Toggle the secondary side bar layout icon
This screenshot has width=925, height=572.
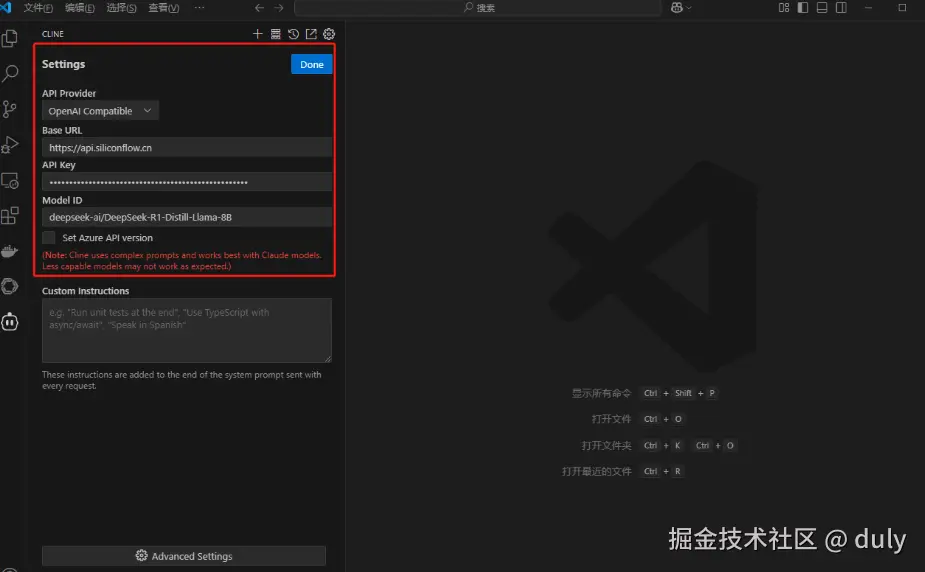tap(841, 8)
